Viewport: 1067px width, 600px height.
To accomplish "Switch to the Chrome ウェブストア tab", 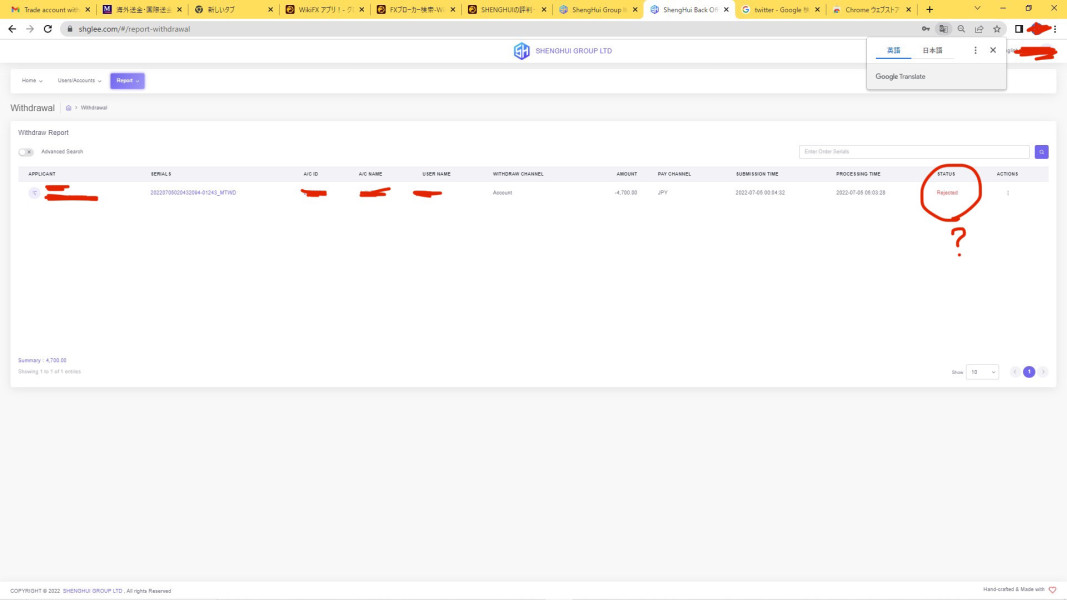I will point(870,10).
